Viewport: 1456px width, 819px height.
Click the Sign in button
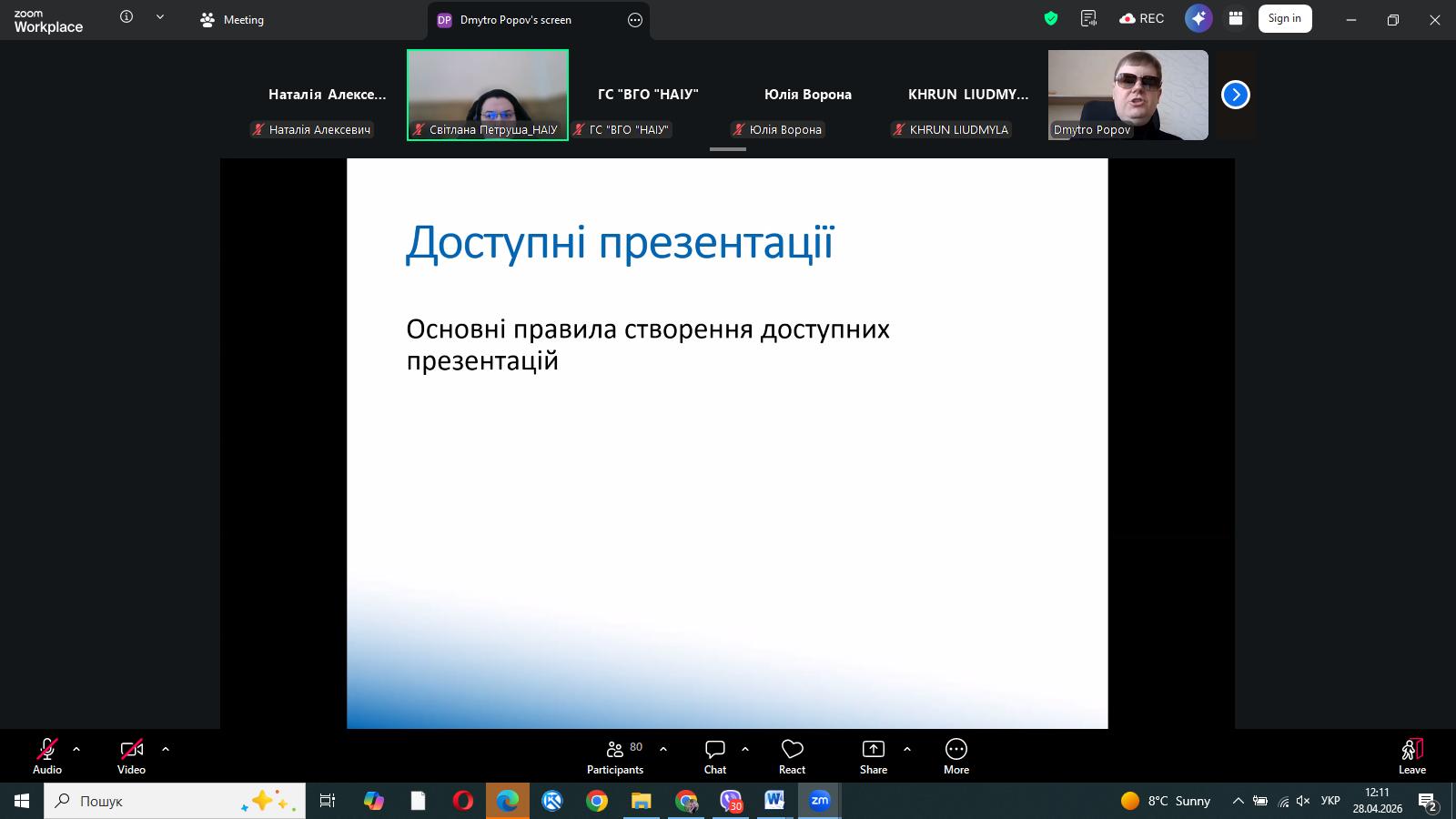pyautogui.click(x=1285, y=18)
